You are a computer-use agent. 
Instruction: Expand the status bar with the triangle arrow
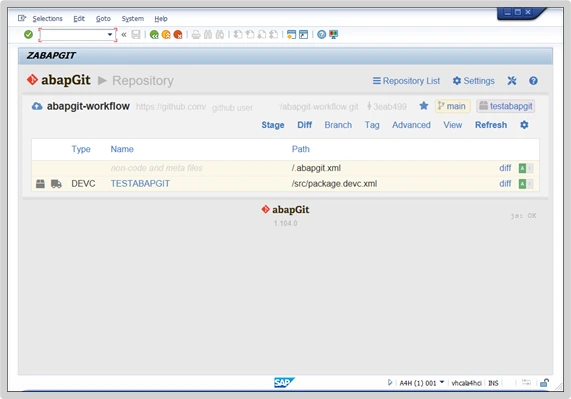click(390, 382)
